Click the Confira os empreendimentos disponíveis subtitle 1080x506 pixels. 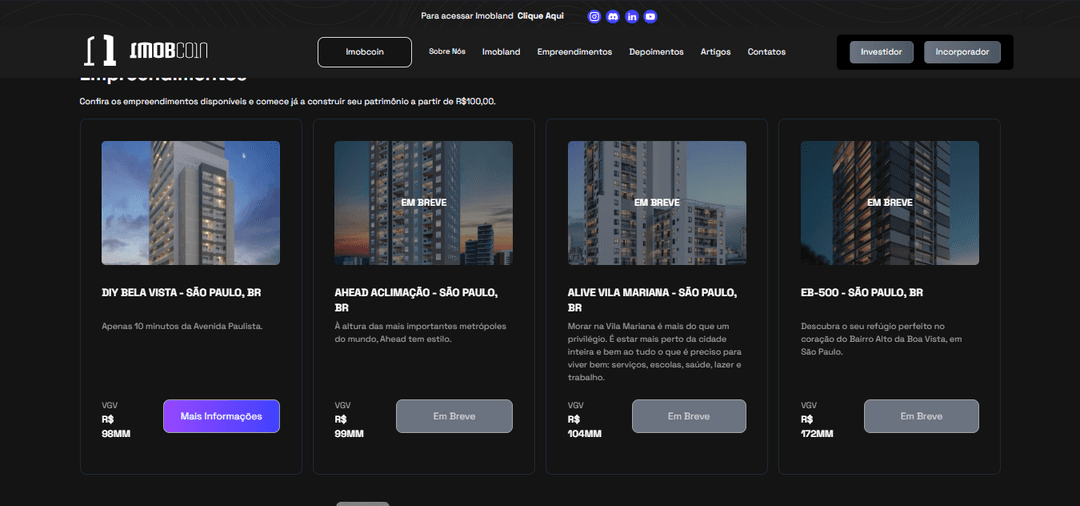tap(287, 102)
